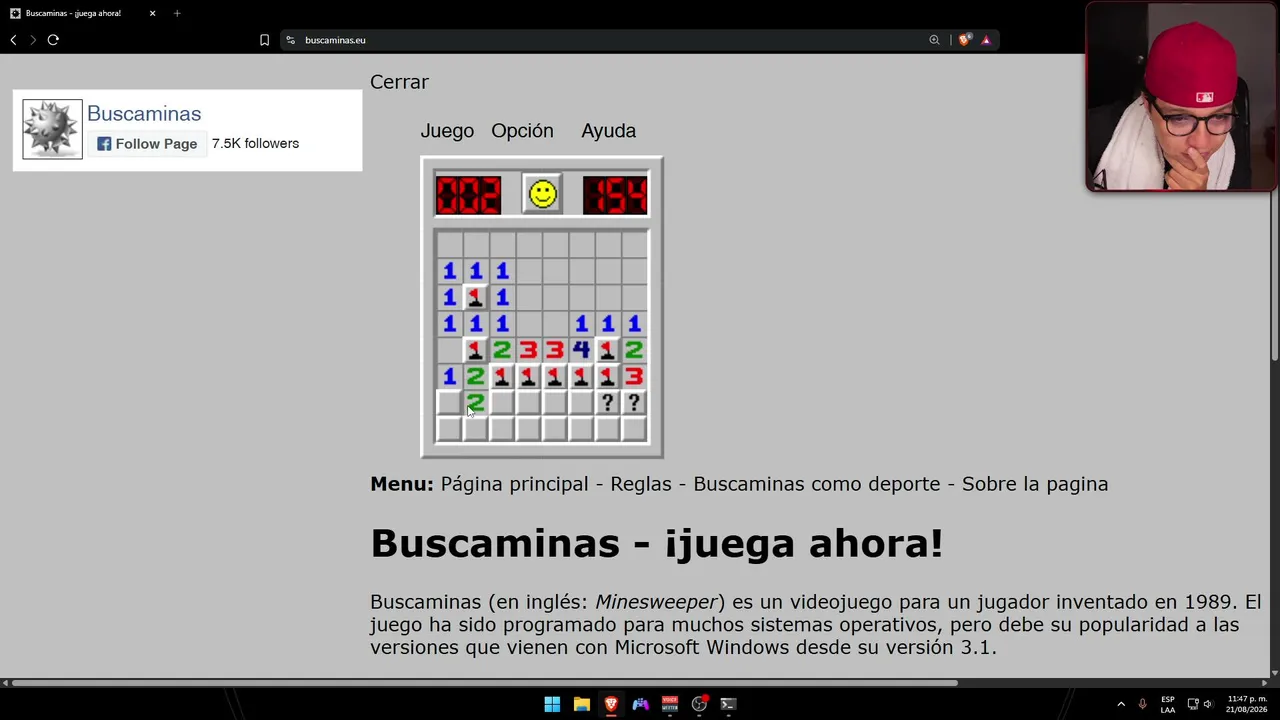Go to Página principal
Screen dimensions: 1280x720
click(x=514, y=484)
